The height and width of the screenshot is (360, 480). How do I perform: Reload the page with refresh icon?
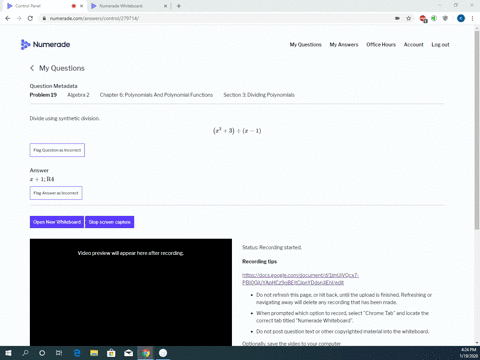coord(30,18)
